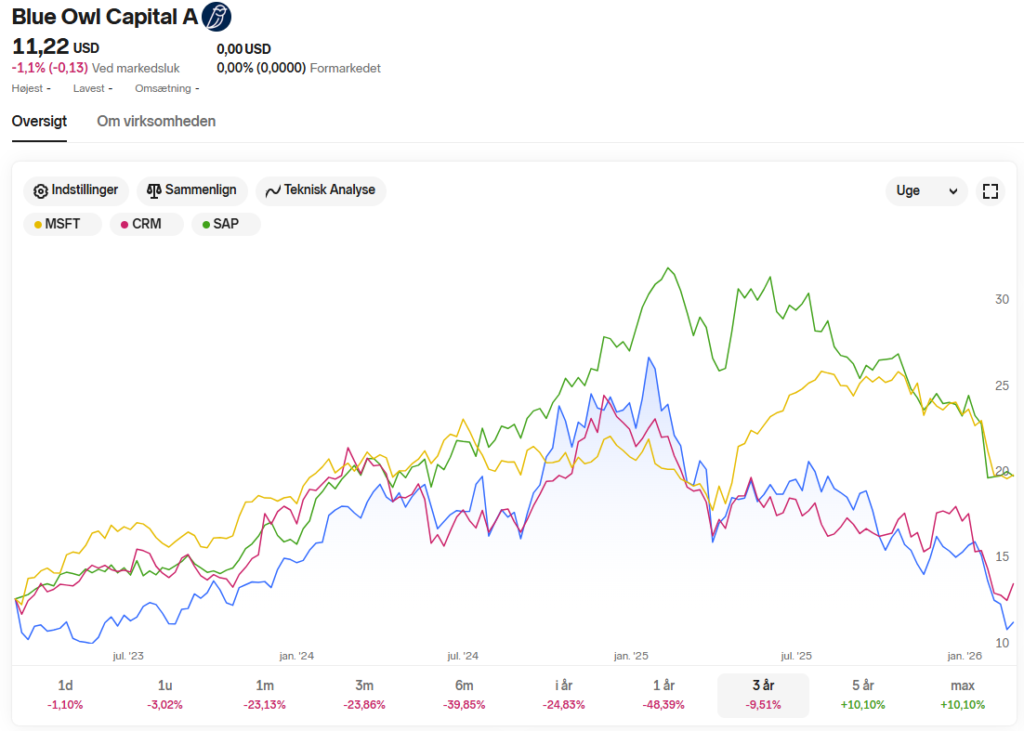Image resolution: width=1024 pixels, height=731 pixels.
Task: Toggle the CRM comparison chip
Action: (x=146, y=224)
